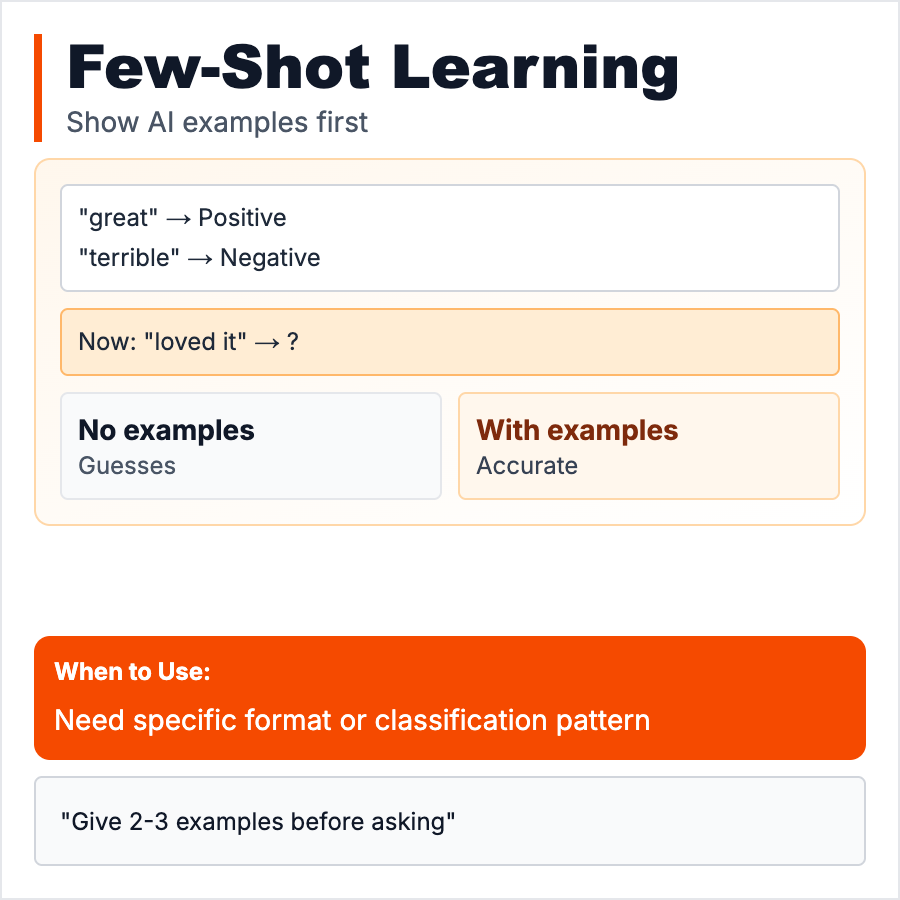Click the arrow in the "loved it" prompt
Image resolution: width=900 pixels, height=900 pixels.
tap(266, 342)
